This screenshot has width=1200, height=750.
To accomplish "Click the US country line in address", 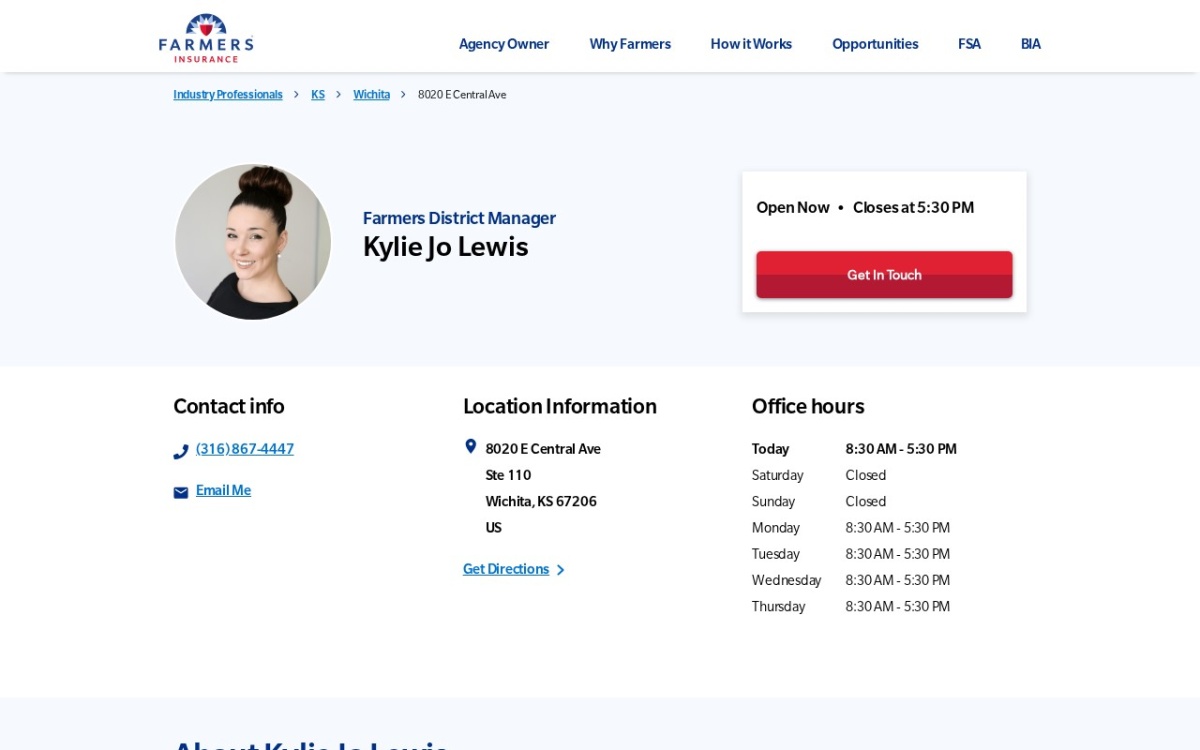I will pyautogui.click(x=494, y=528).
